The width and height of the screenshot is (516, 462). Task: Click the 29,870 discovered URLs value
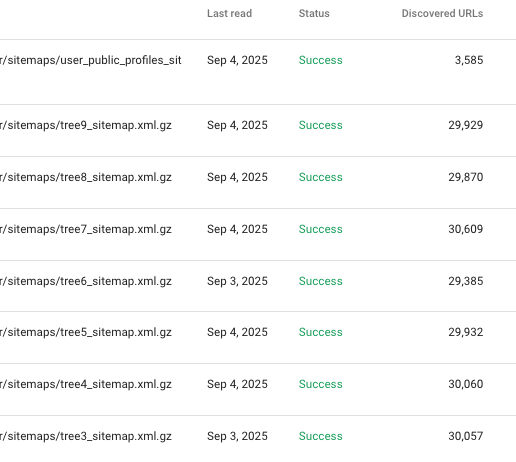[465, 177]
